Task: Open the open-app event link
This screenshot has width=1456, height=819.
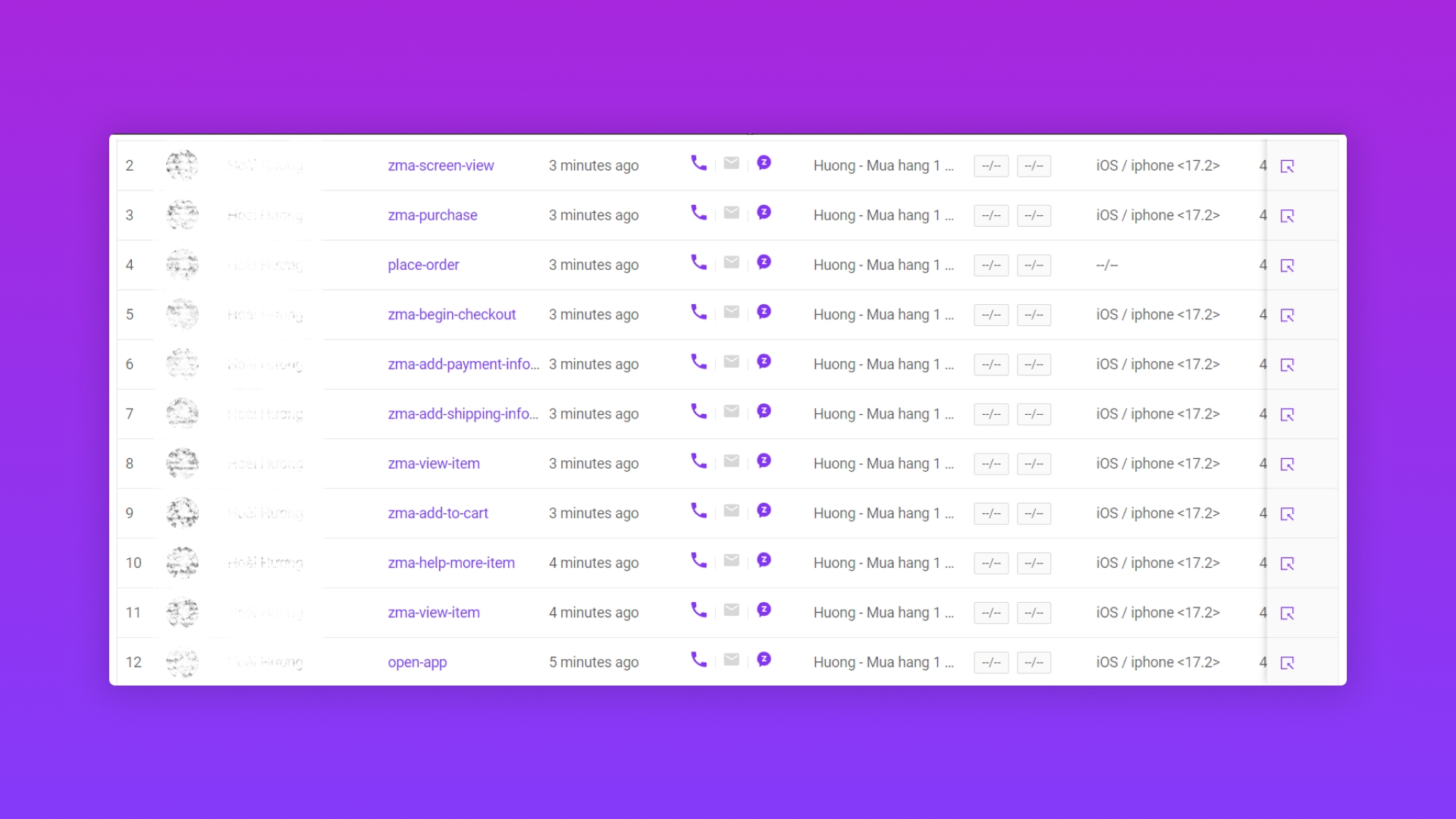Action: [417, 662]
